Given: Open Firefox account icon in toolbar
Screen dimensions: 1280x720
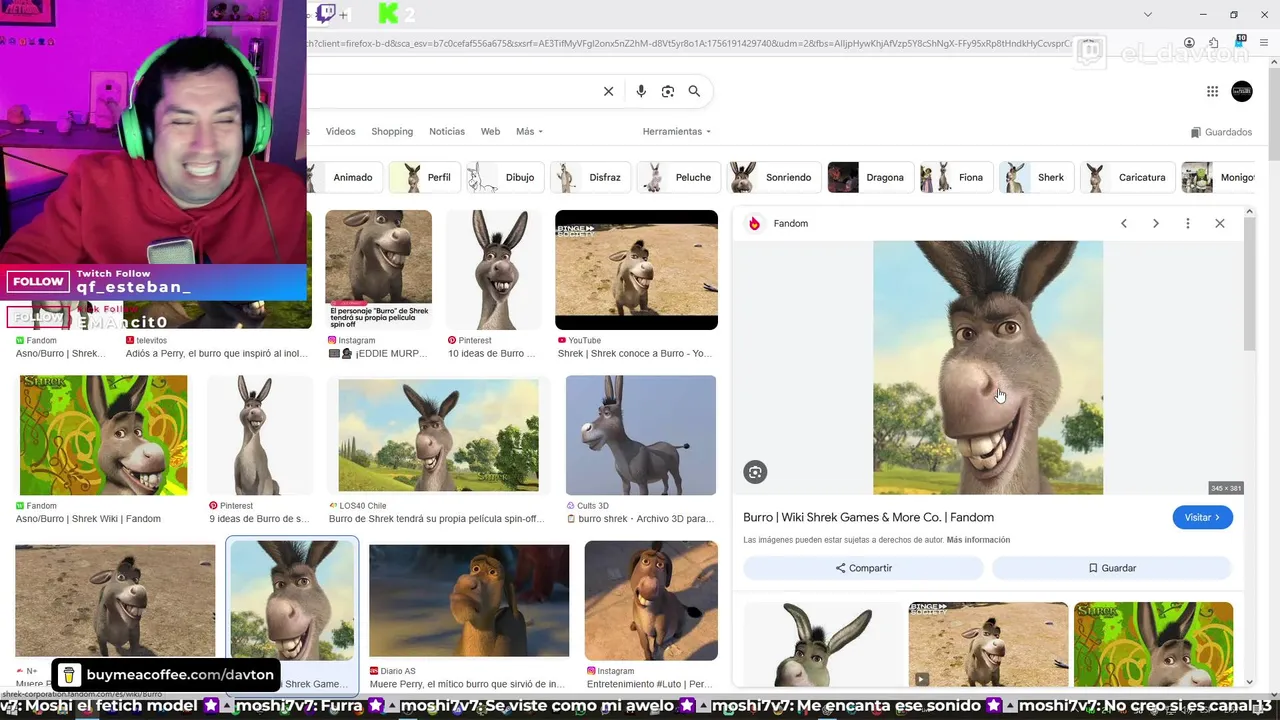Looking at the screenshot, I should 1189,43.
